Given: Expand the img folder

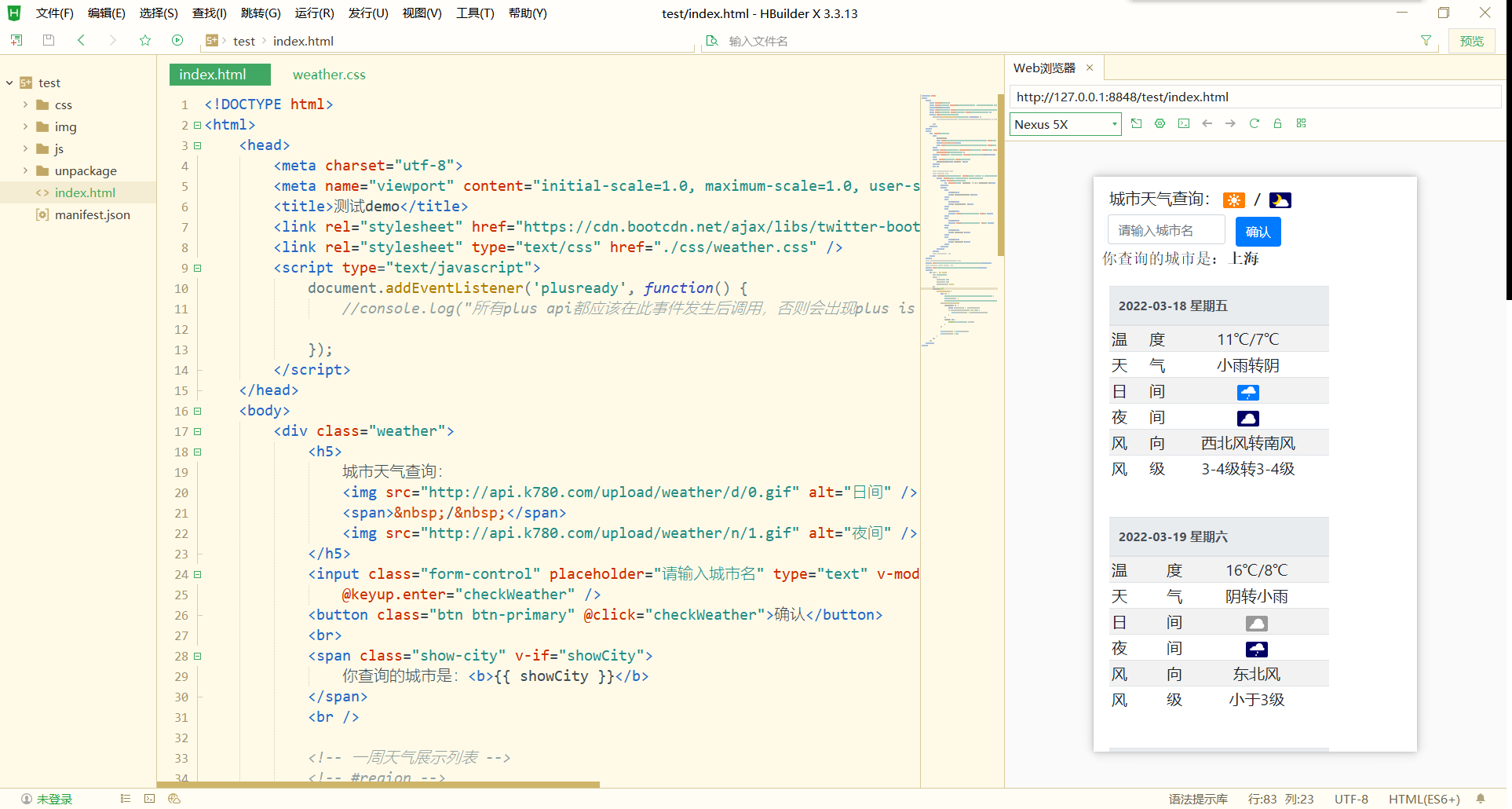Looking at the screenshot, I should pos(25,126).
